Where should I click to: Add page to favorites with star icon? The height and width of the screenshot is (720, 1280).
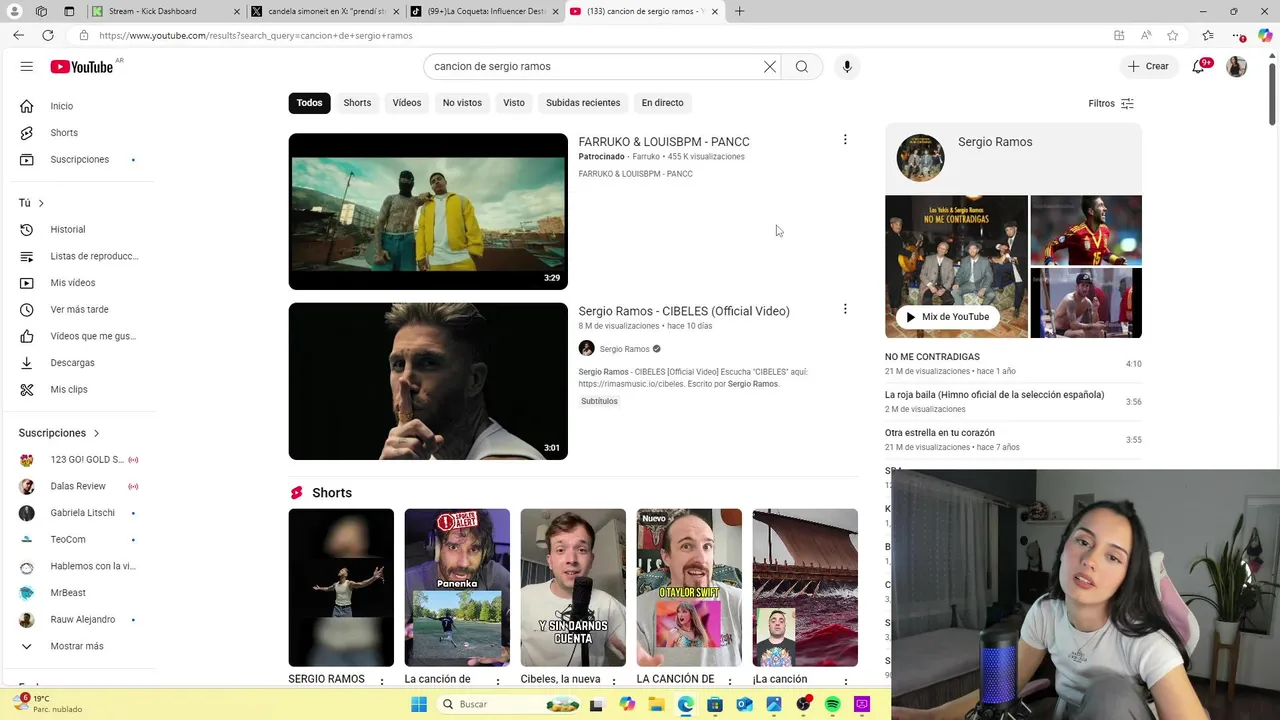1172,35
